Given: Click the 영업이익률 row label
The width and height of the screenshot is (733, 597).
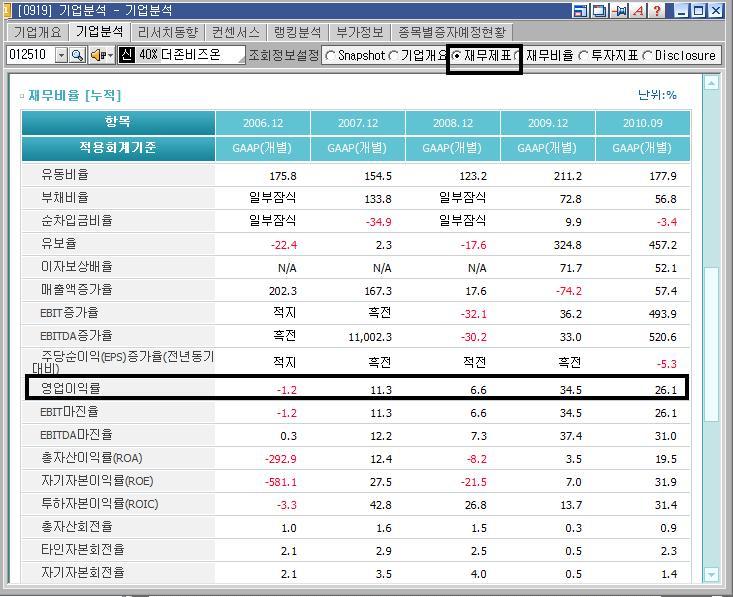Looking at the screenshot, I should click(x=71, y=387).
